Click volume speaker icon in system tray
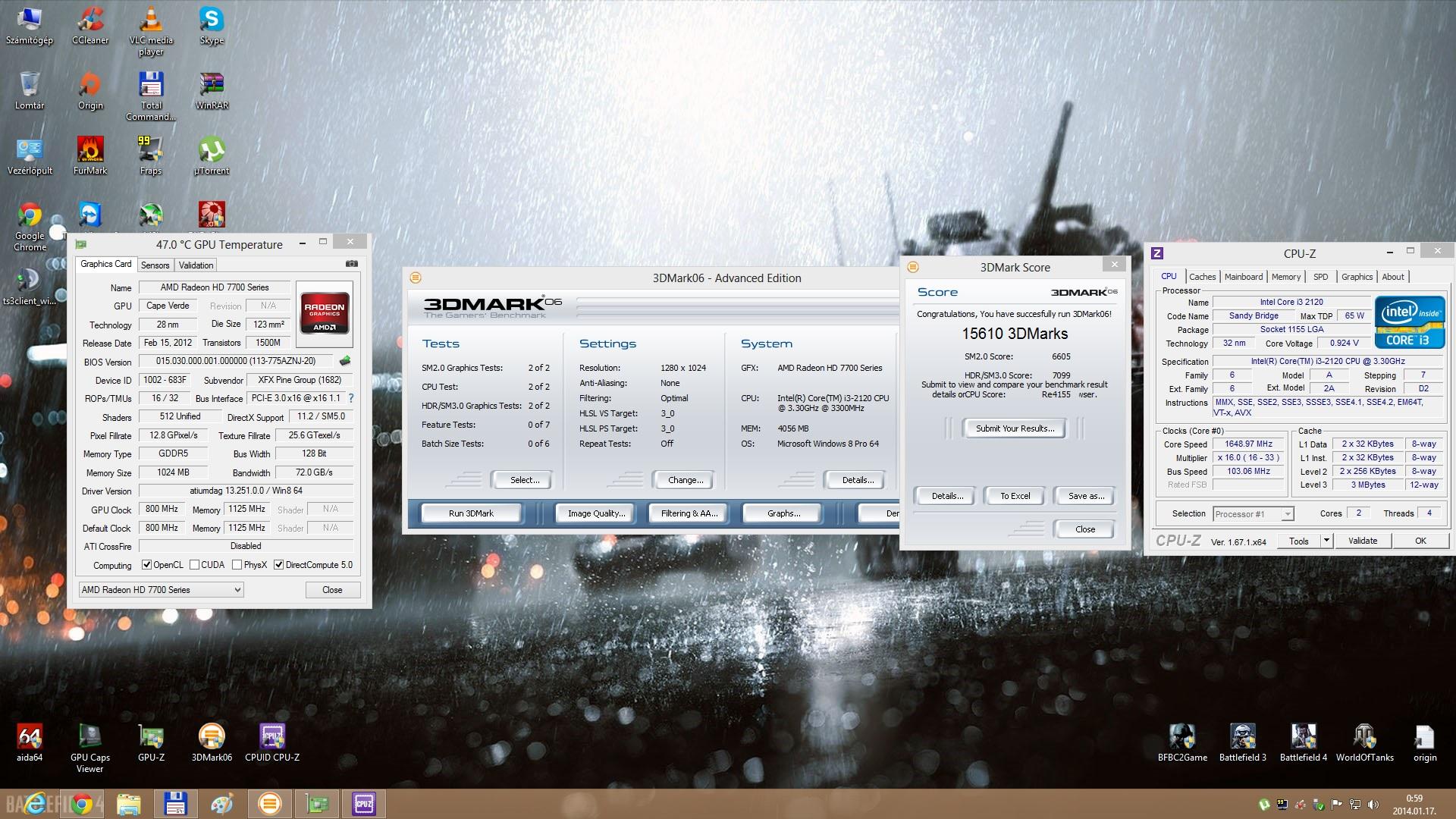 click(x=1373, y=805)
